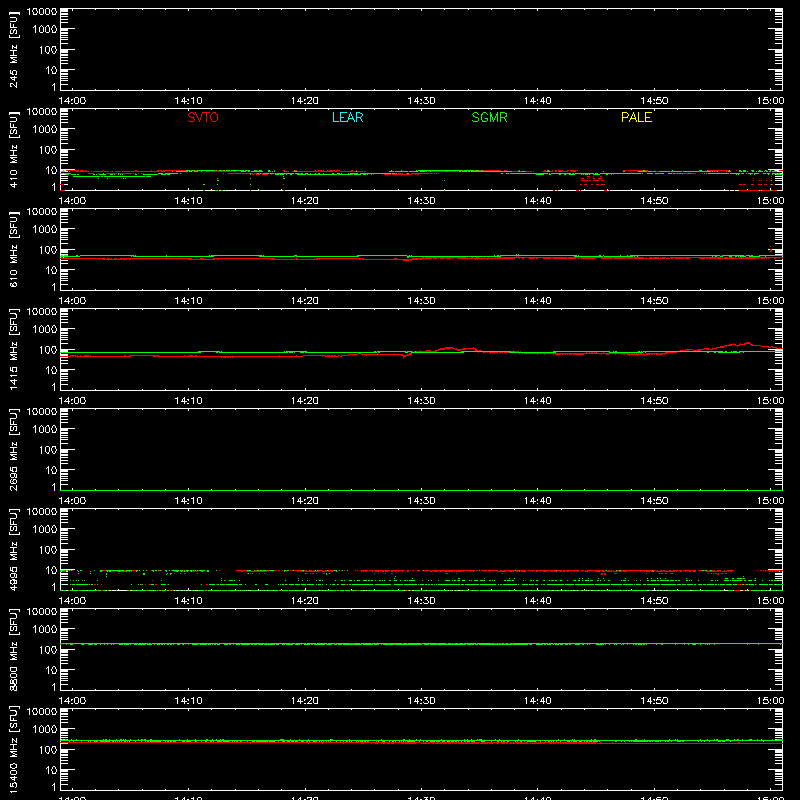The image size is (800, 800).
Task: Select the 245 MHz [SFU] axis title
Action: pos(14,49)
